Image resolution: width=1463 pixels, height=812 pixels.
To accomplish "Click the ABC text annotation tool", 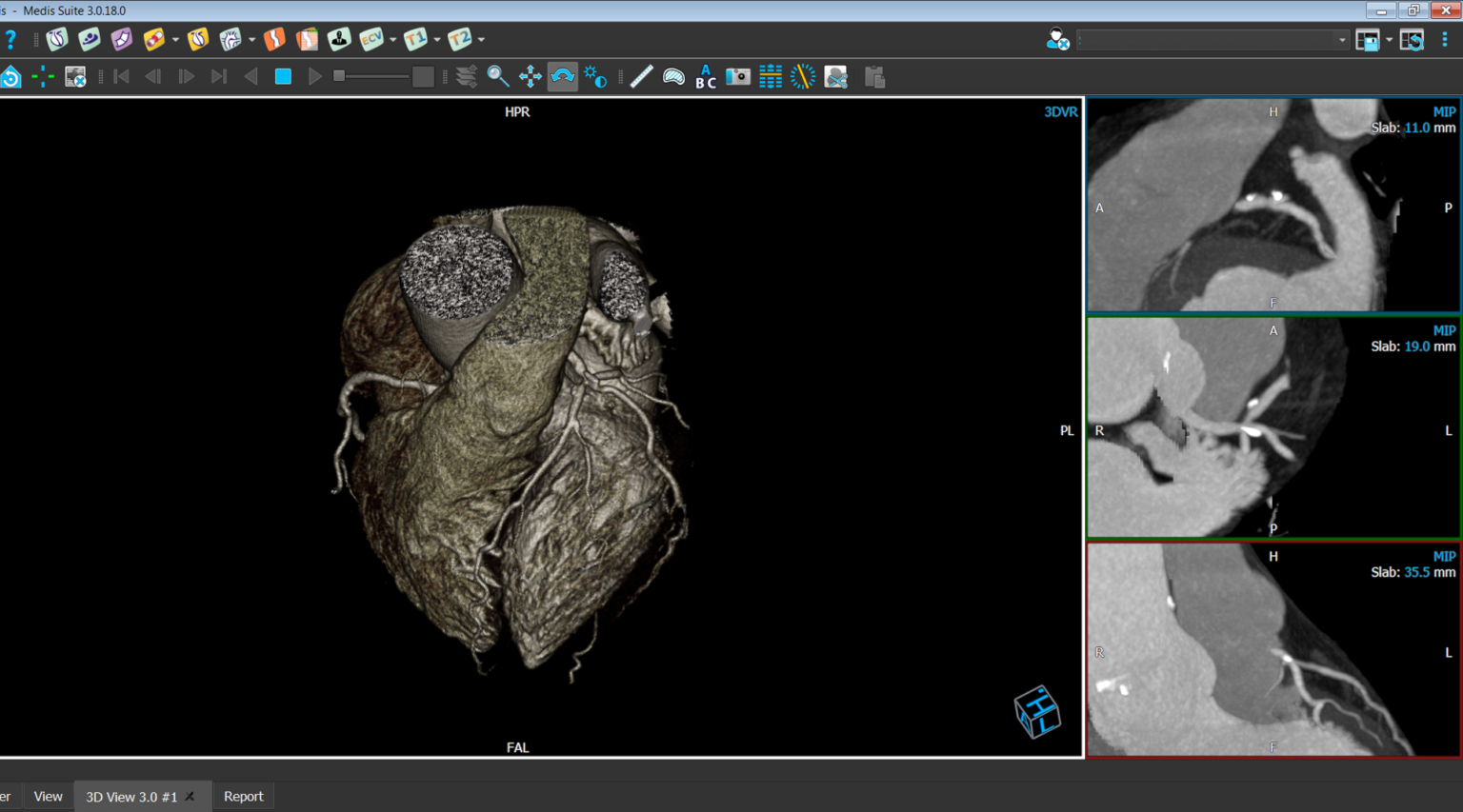I will (705, 77).
